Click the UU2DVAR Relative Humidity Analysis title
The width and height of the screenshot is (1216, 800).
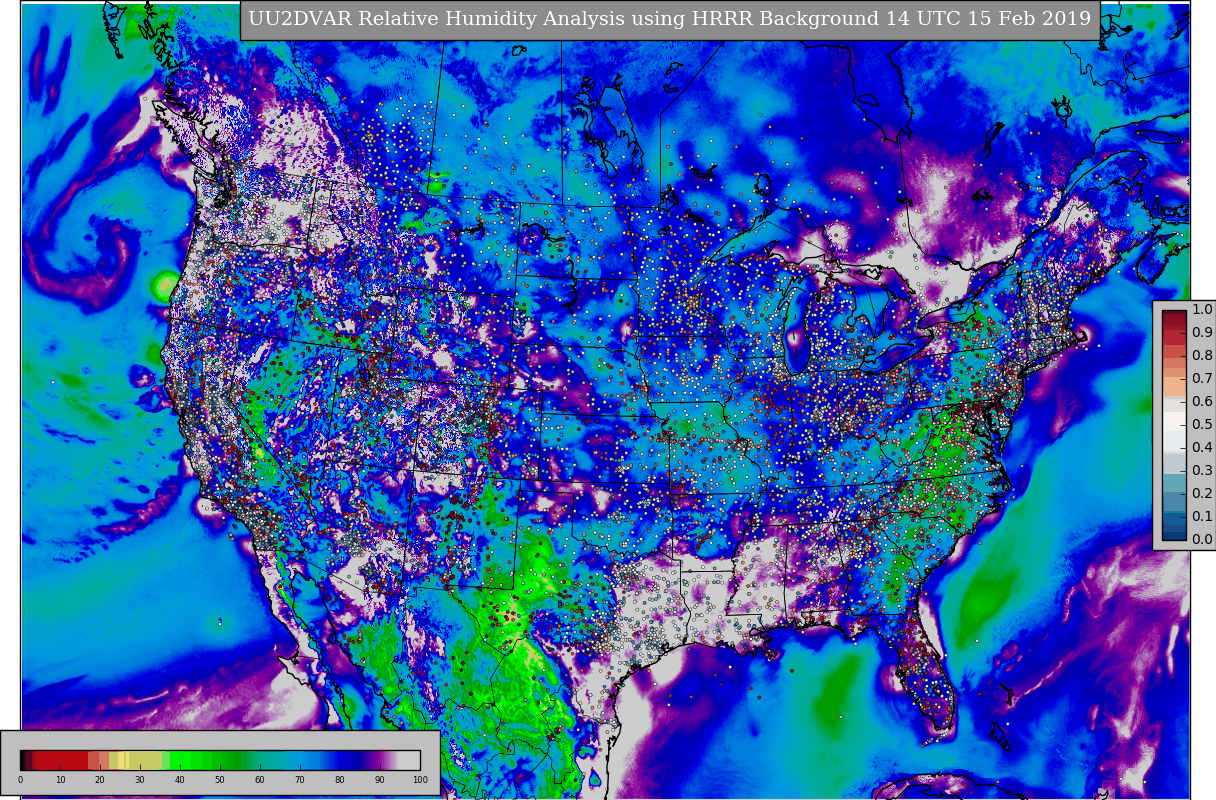pyautogui.click(x=670, y=20)
